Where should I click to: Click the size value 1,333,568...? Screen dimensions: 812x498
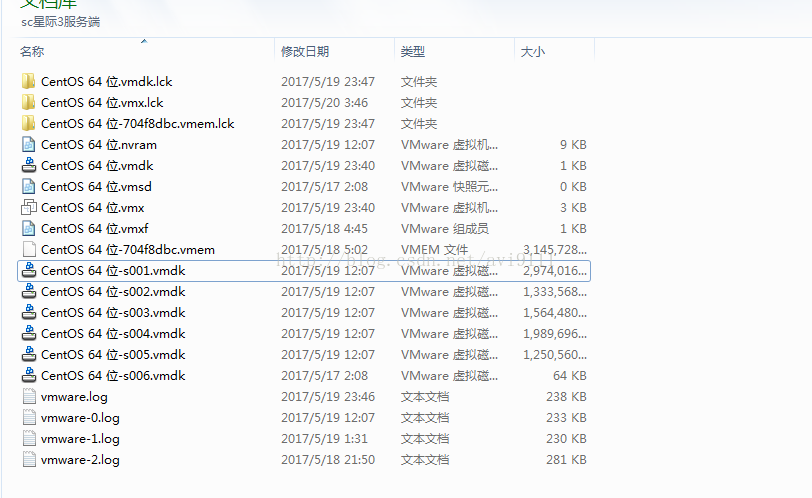555,291
